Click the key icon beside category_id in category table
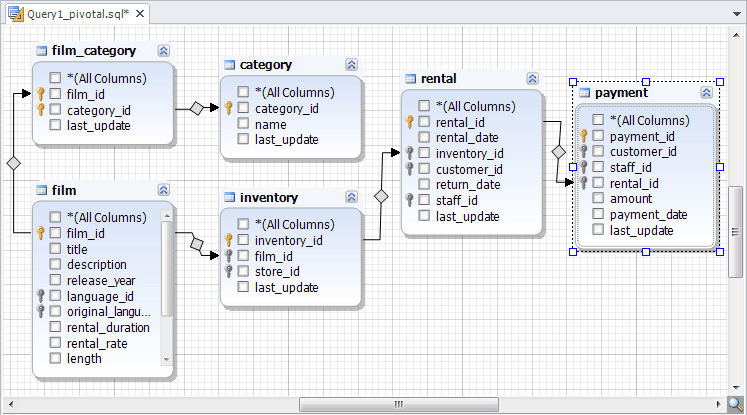The height and width of the screenshot is (415, 747). pos(229,108)
